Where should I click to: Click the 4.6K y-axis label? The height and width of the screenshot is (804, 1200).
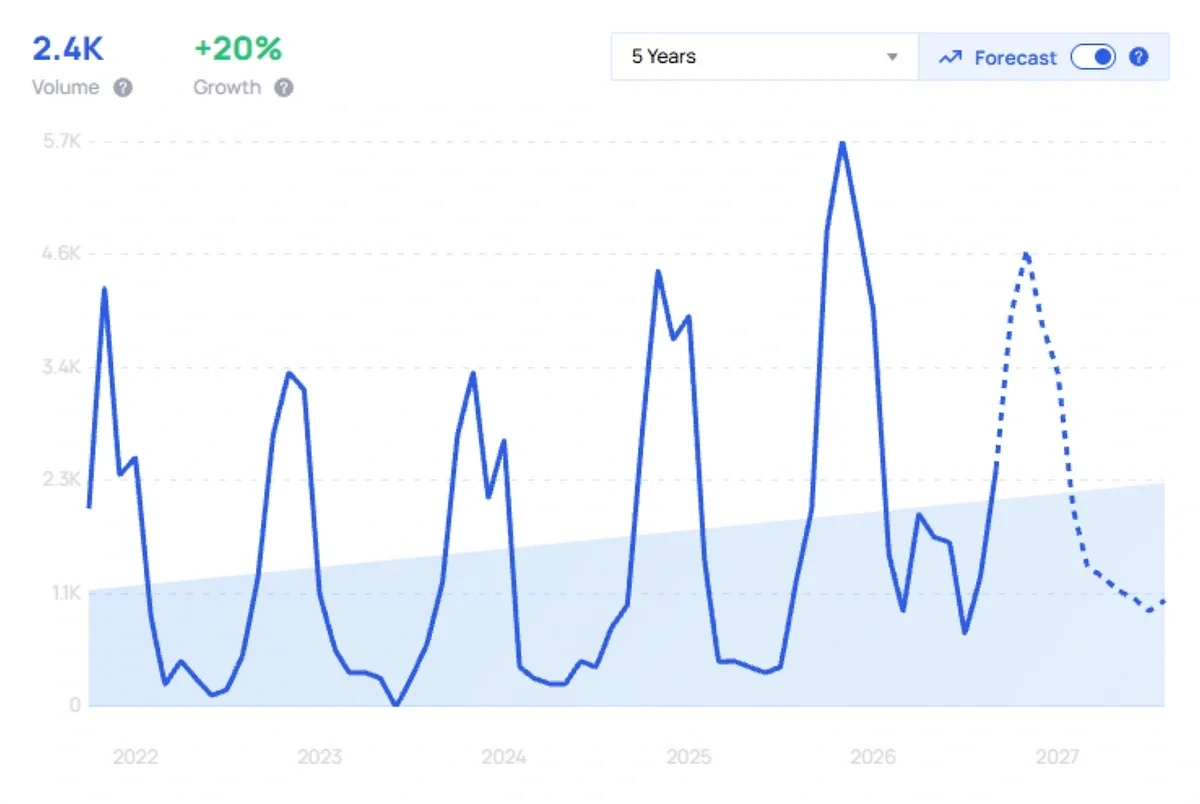pyautogui.click(x=59, y=254)
